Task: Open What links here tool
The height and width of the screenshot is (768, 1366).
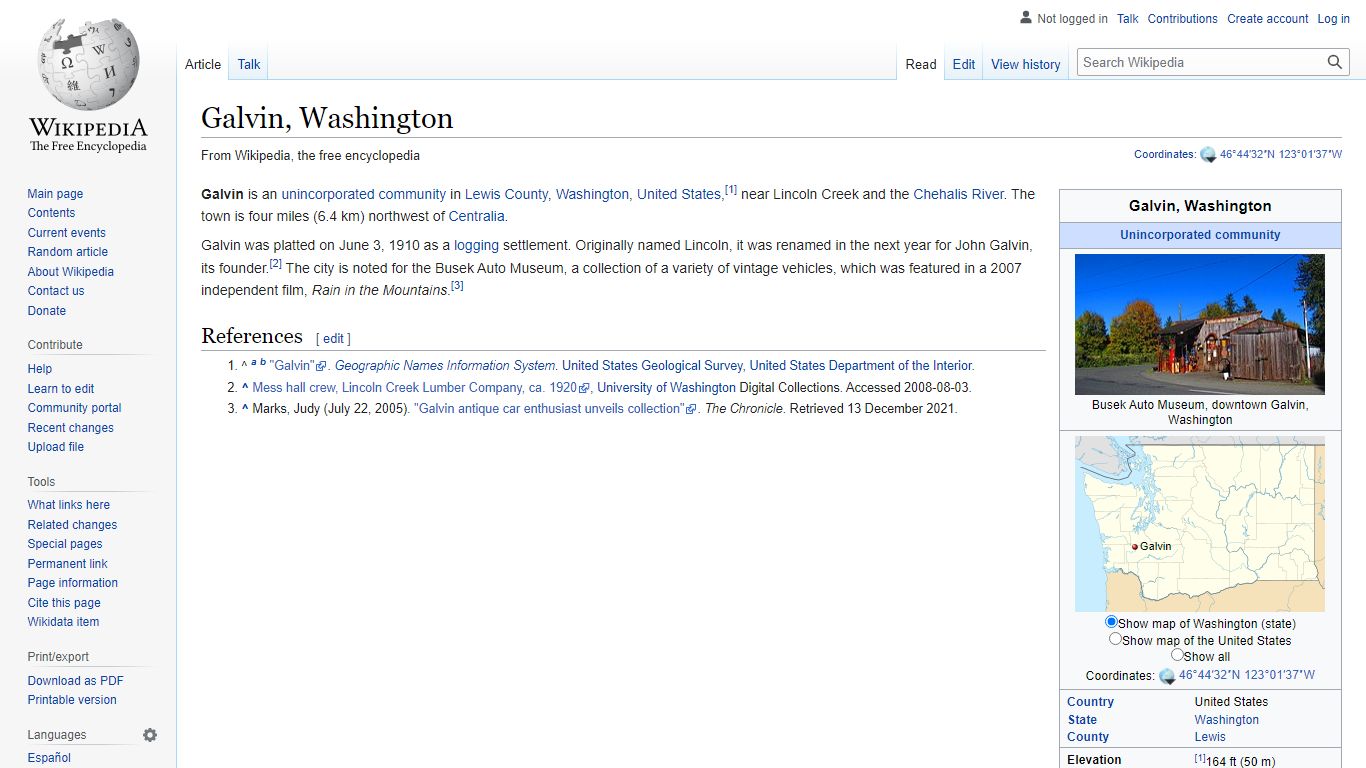Action: coord(69,505)
